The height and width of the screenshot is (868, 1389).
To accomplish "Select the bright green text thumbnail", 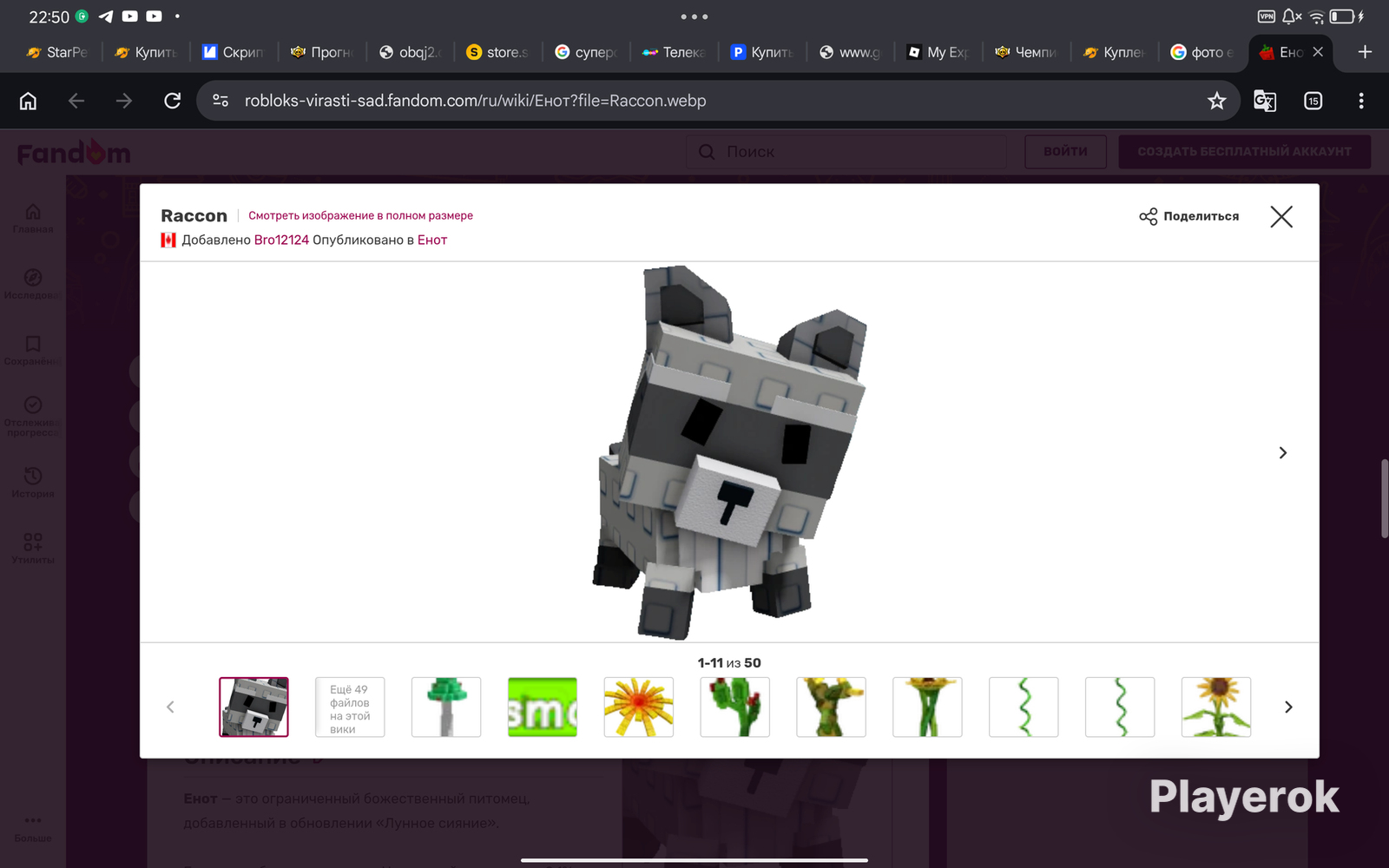I will point(543,707).
